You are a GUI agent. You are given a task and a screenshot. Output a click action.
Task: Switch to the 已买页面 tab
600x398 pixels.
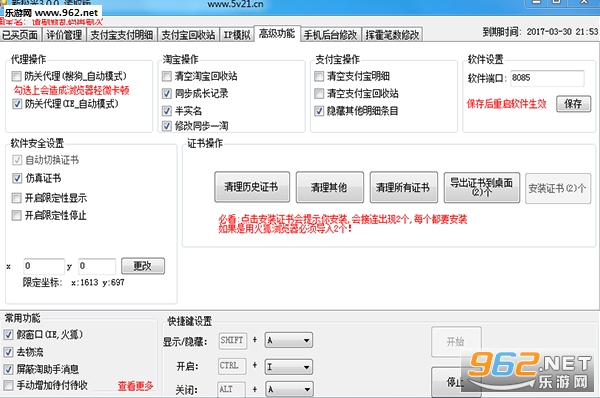(x=21, y=35)
